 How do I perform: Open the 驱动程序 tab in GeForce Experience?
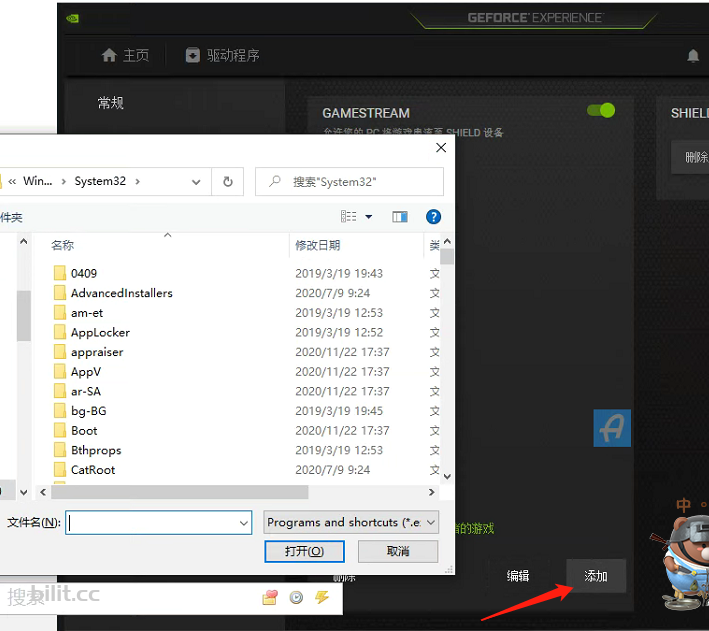point(222,55)
